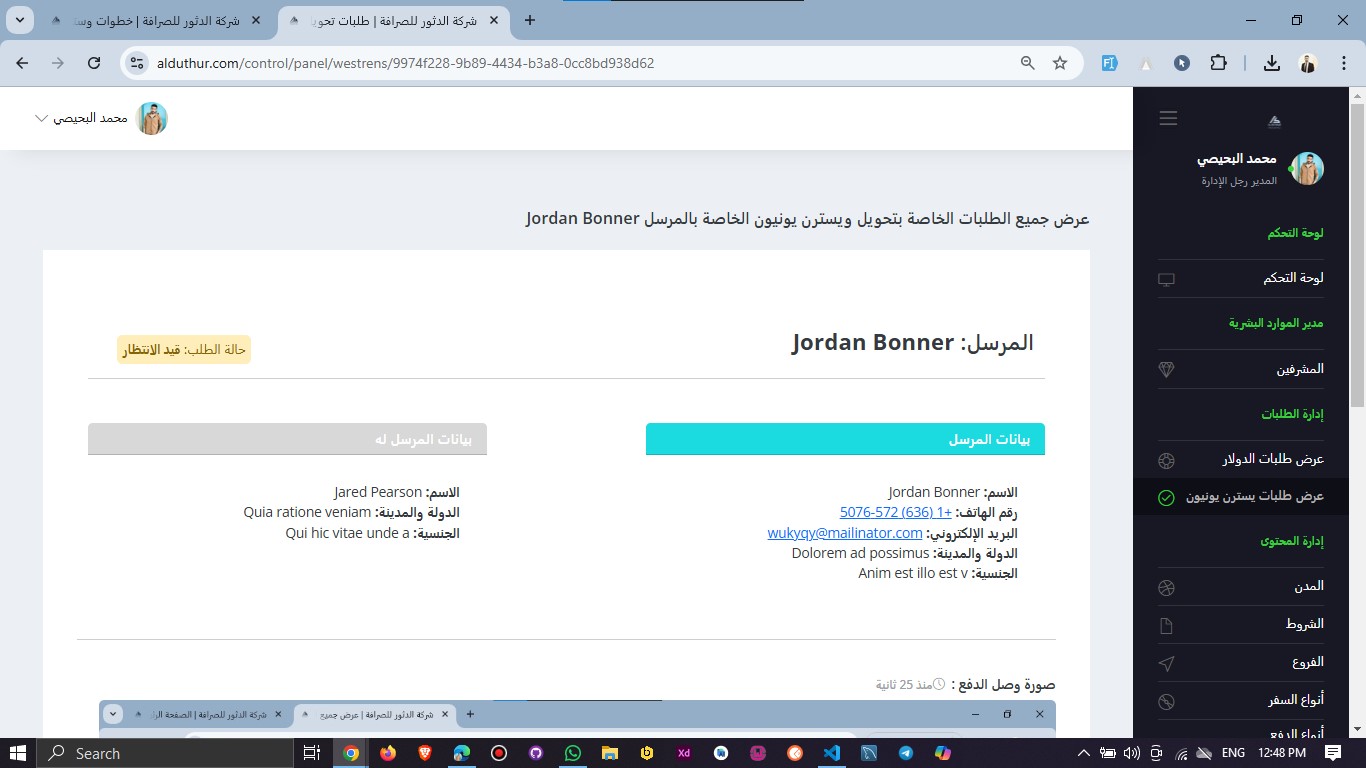The height and width of the screenshot is (768, 1366).
Task: Click the icon beside عرض طلبات الدولار
Action: (x=1166, y=460)
